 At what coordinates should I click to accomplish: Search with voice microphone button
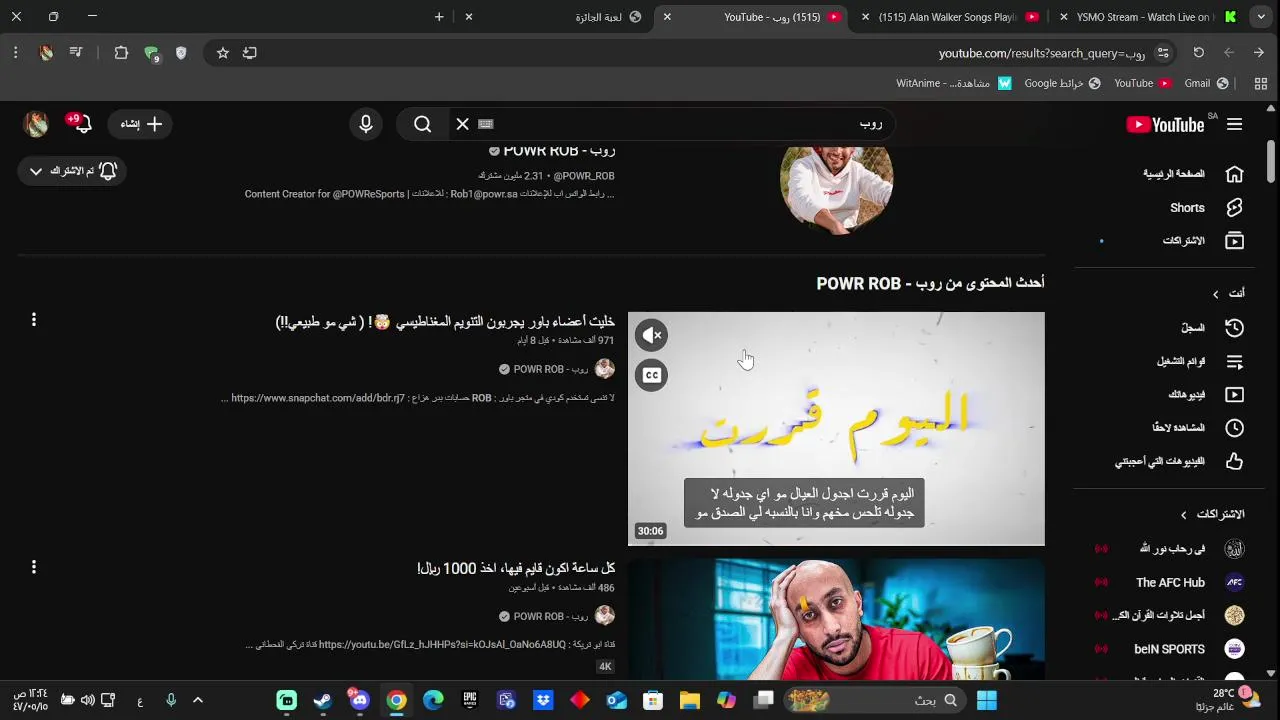(366, 124)
